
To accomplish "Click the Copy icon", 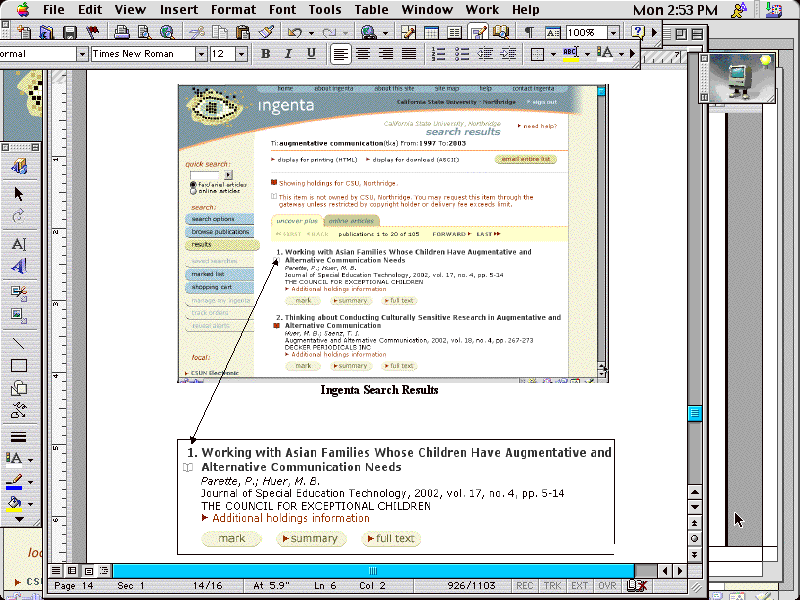I will pos(219,33).
